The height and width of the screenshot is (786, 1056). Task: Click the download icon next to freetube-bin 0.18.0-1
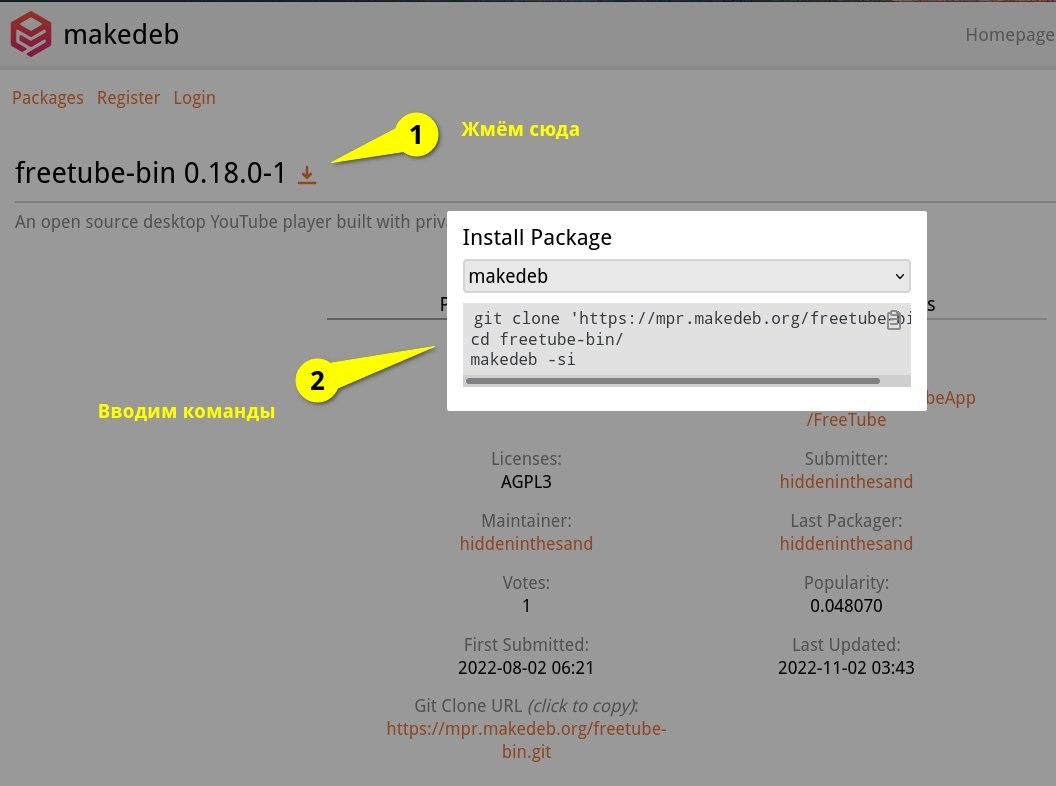point(307,174)
